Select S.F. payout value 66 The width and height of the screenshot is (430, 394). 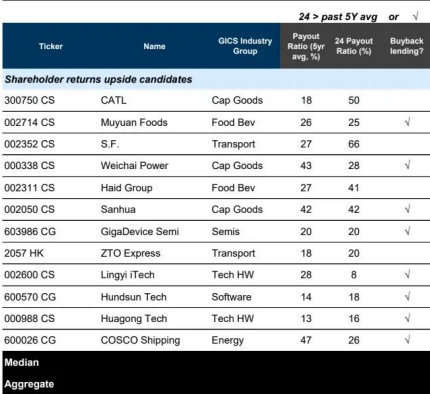pos(354,144)
